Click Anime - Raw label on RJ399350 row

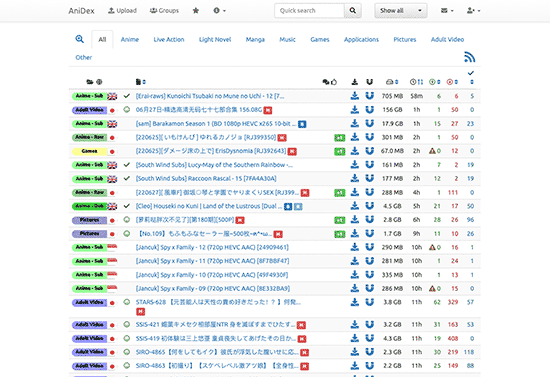point(89,137)
